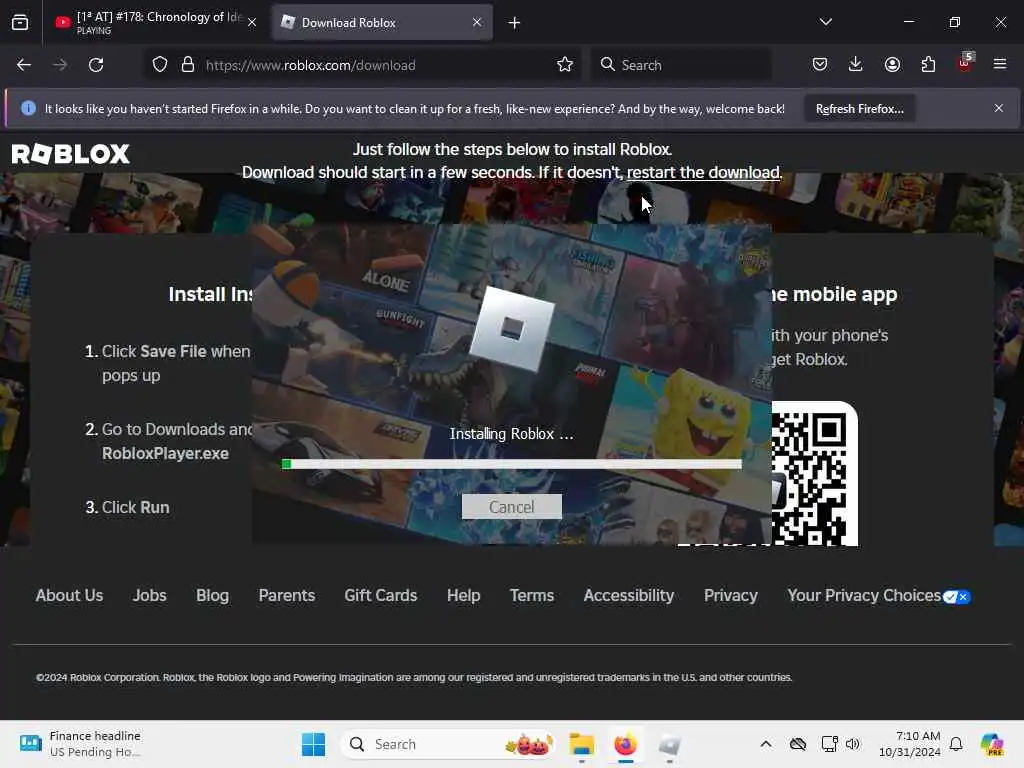
Task: Bookmark this page with star icon
Action: pos(565,65)
